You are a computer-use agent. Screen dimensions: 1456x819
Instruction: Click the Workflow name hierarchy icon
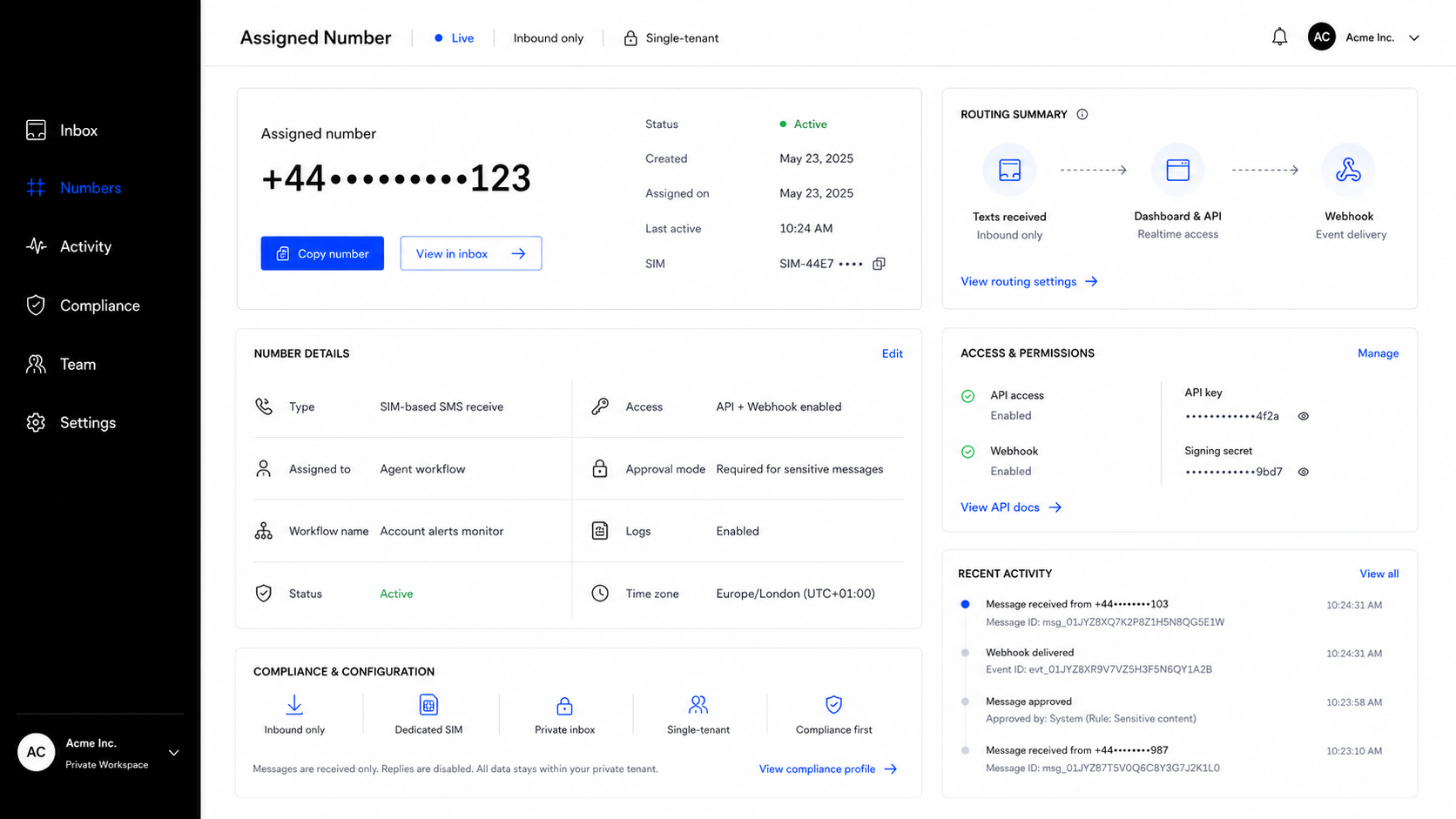[x=264, y=531]
